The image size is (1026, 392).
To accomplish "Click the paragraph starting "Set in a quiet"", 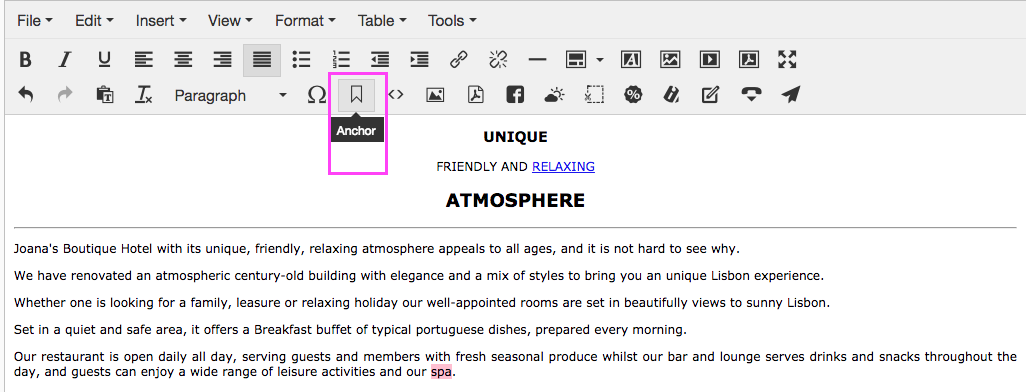I will pos(350,330).
